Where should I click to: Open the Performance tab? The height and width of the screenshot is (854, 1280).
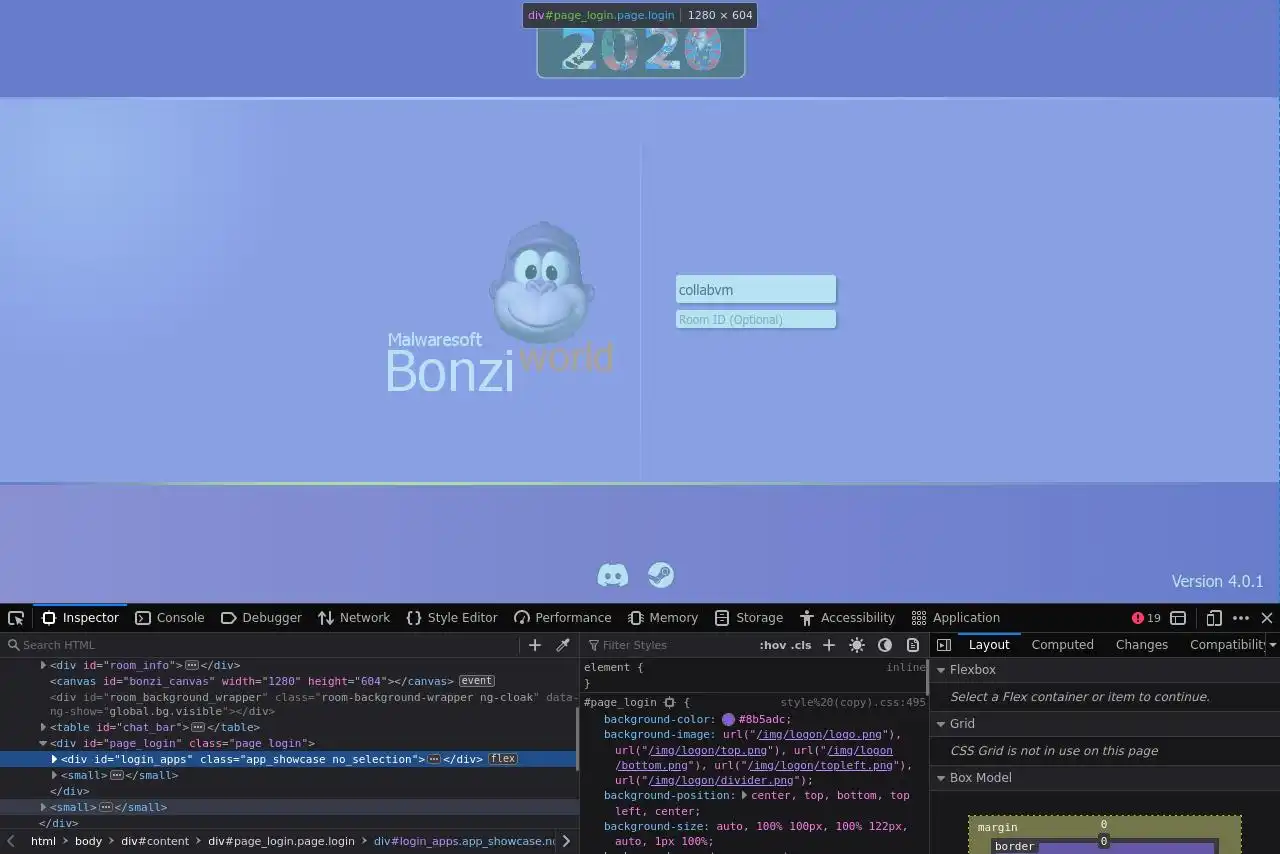[562, 618]
